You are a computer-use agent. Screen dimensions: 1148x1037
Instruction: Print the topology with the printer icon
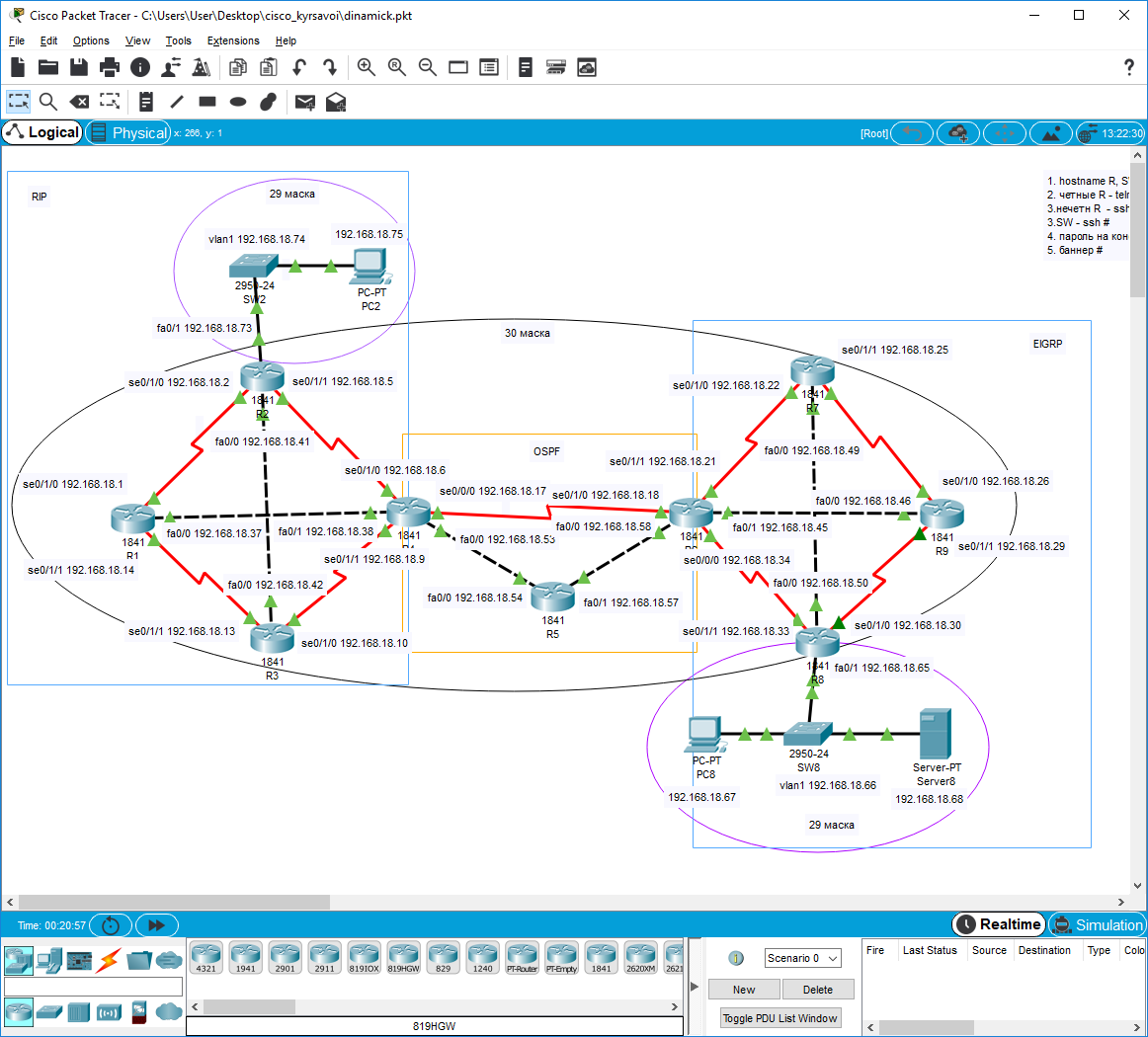coord(109,67)
